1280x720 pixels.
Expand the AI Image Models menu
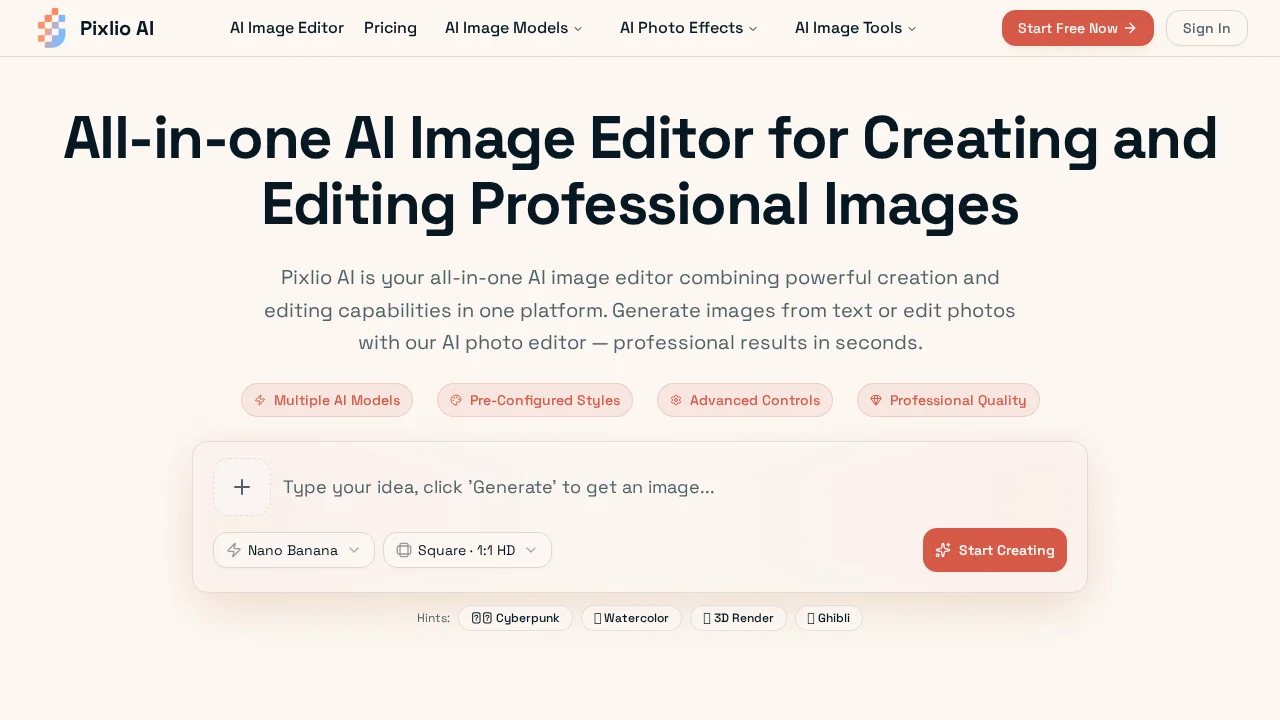513,28
